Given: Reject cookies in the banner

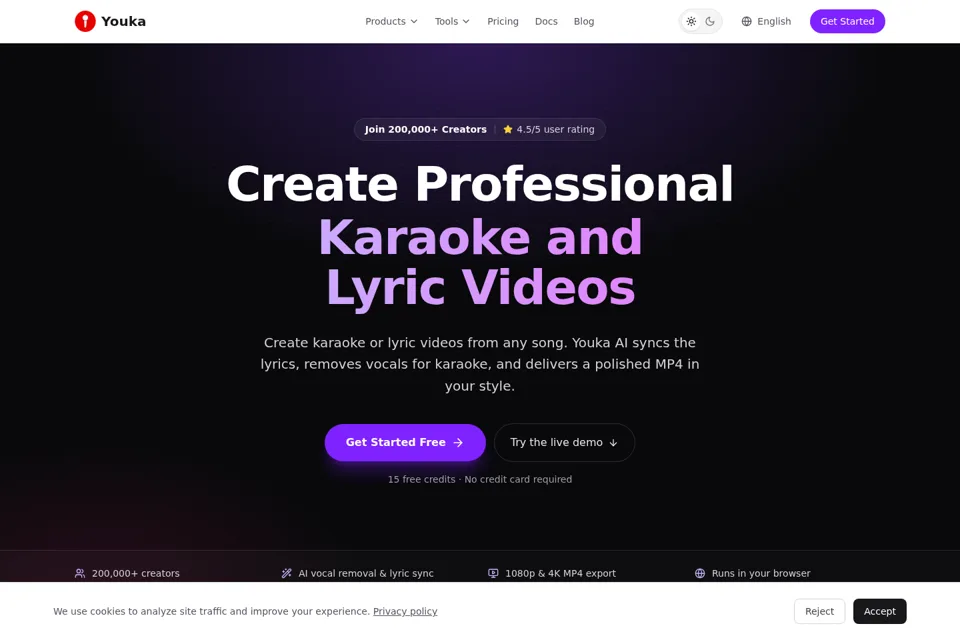Looking at the screenshot, I should [819, 611].
